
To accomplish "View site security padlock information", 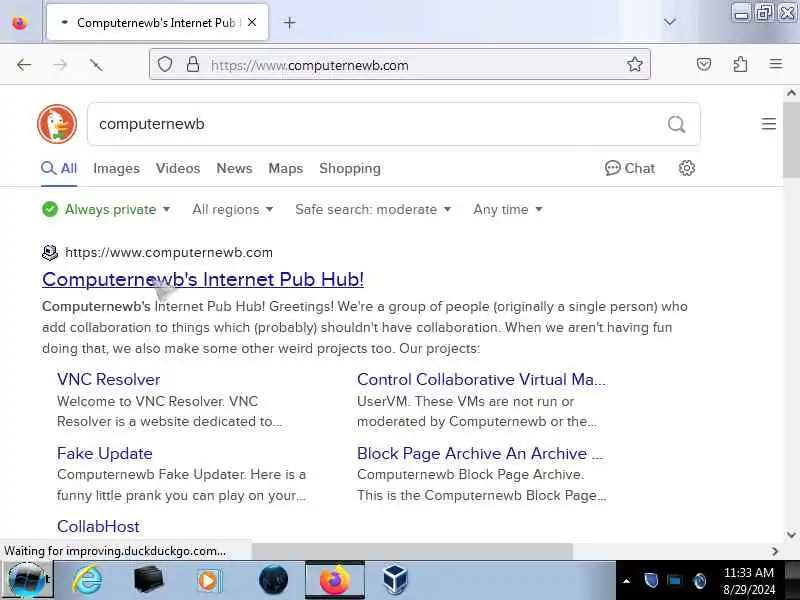I will 192,65.
